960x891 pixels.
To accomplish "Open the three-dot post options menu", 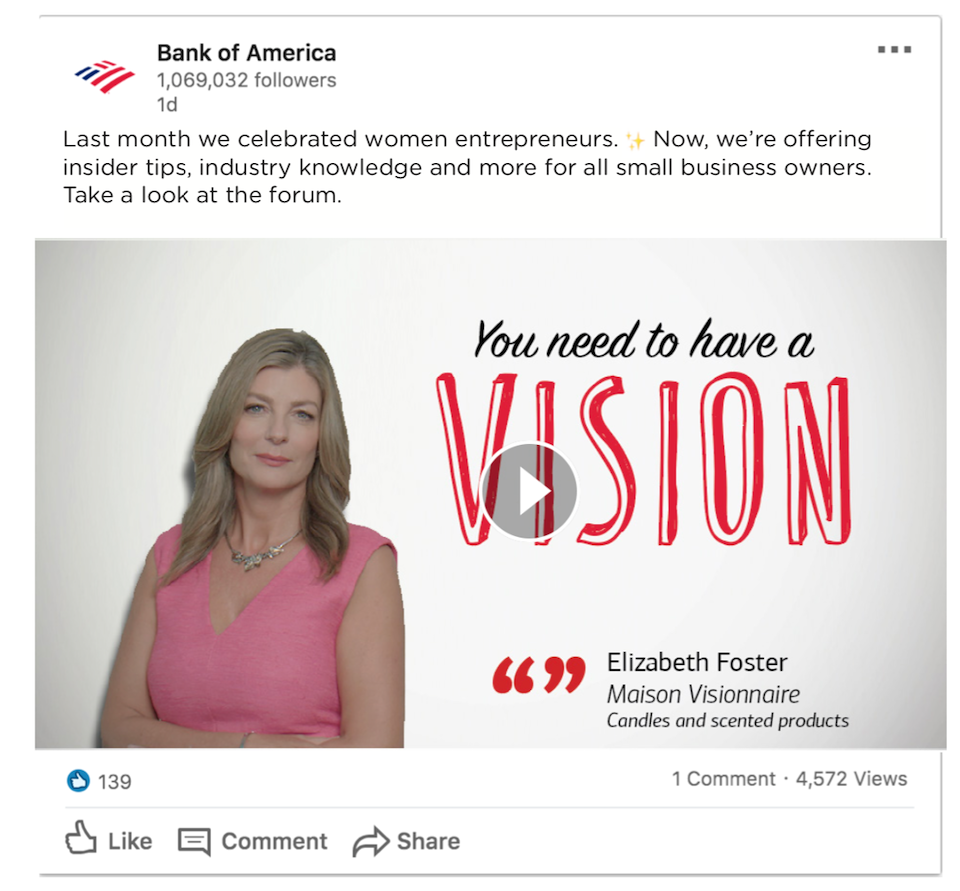I will pos(894,50).
